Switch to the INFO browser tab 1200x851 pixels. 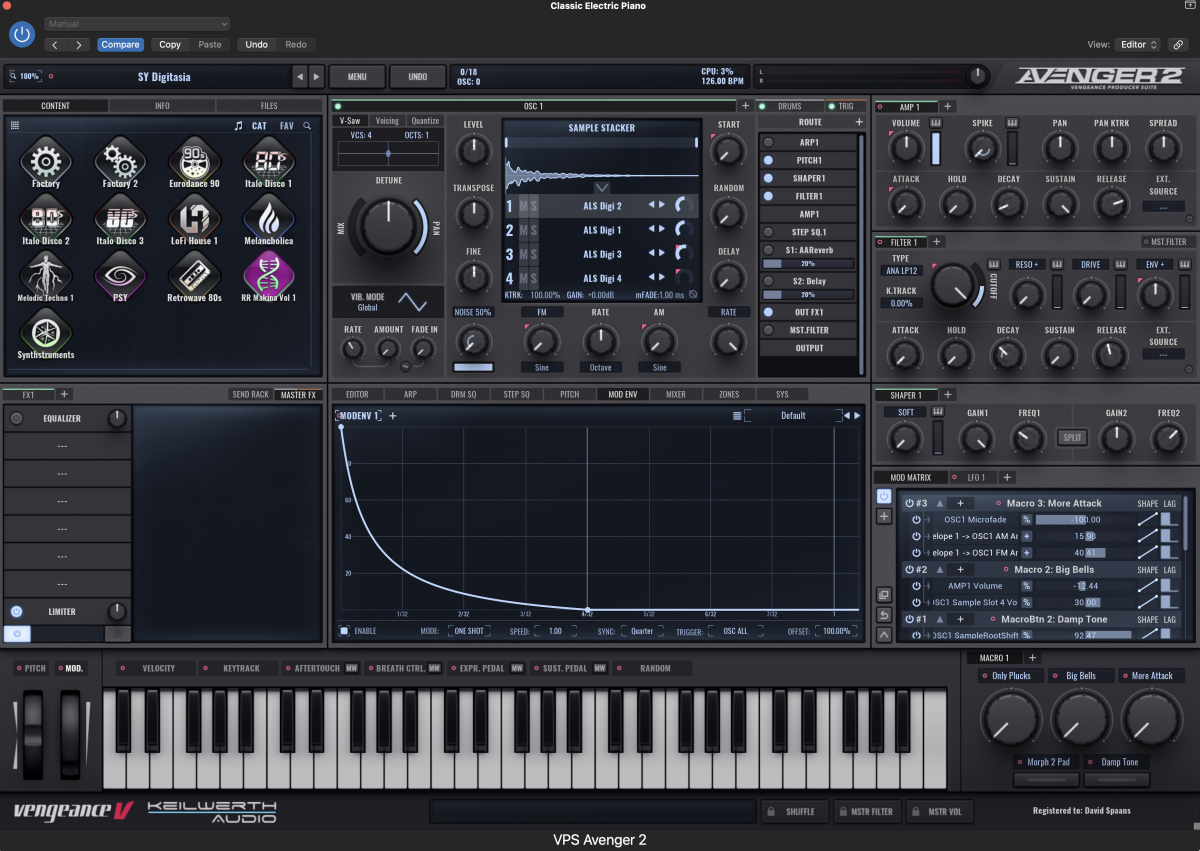click(162, 105)
